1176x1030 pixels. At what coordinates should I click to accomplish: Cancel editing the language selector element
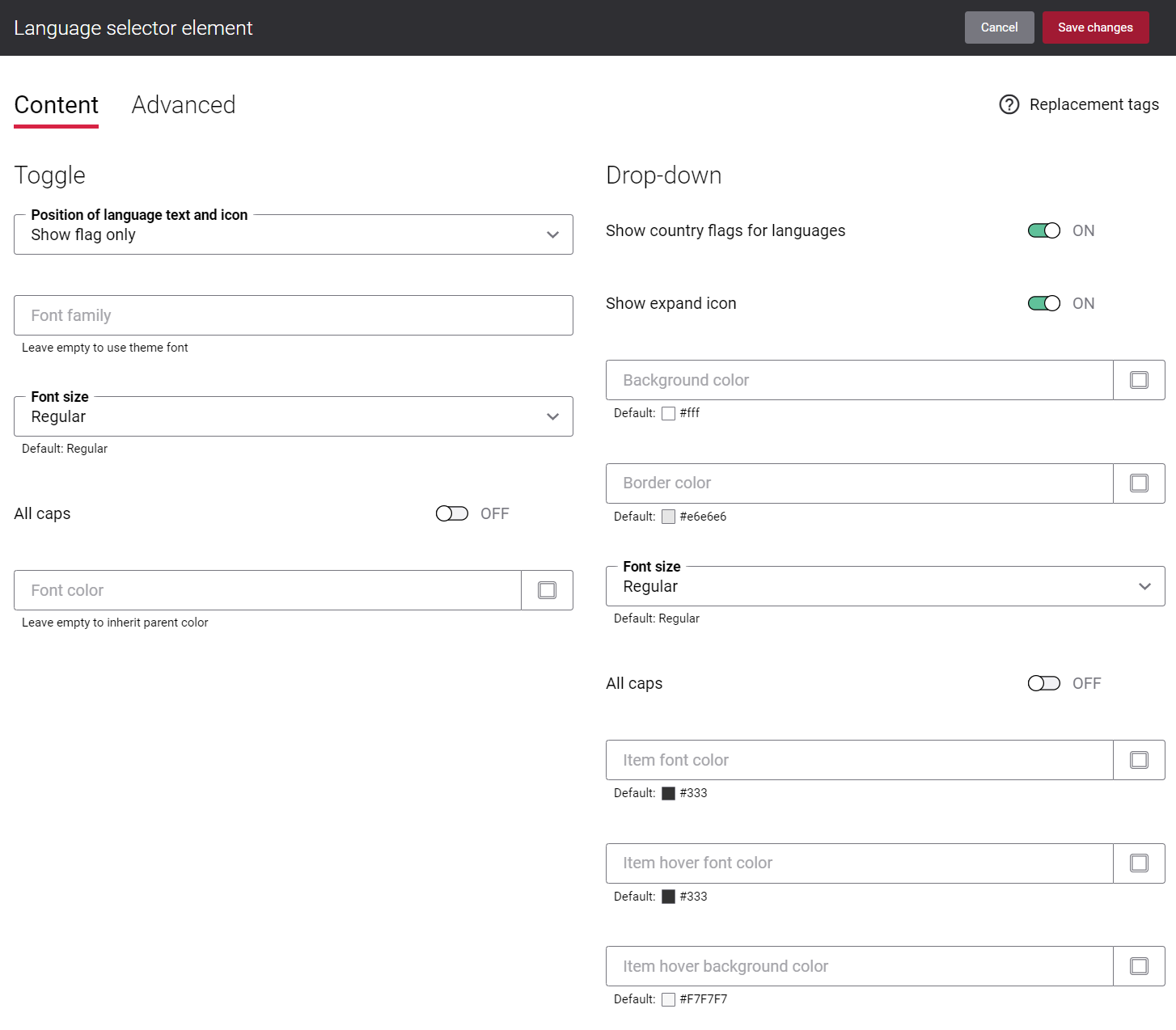[999, 27]
